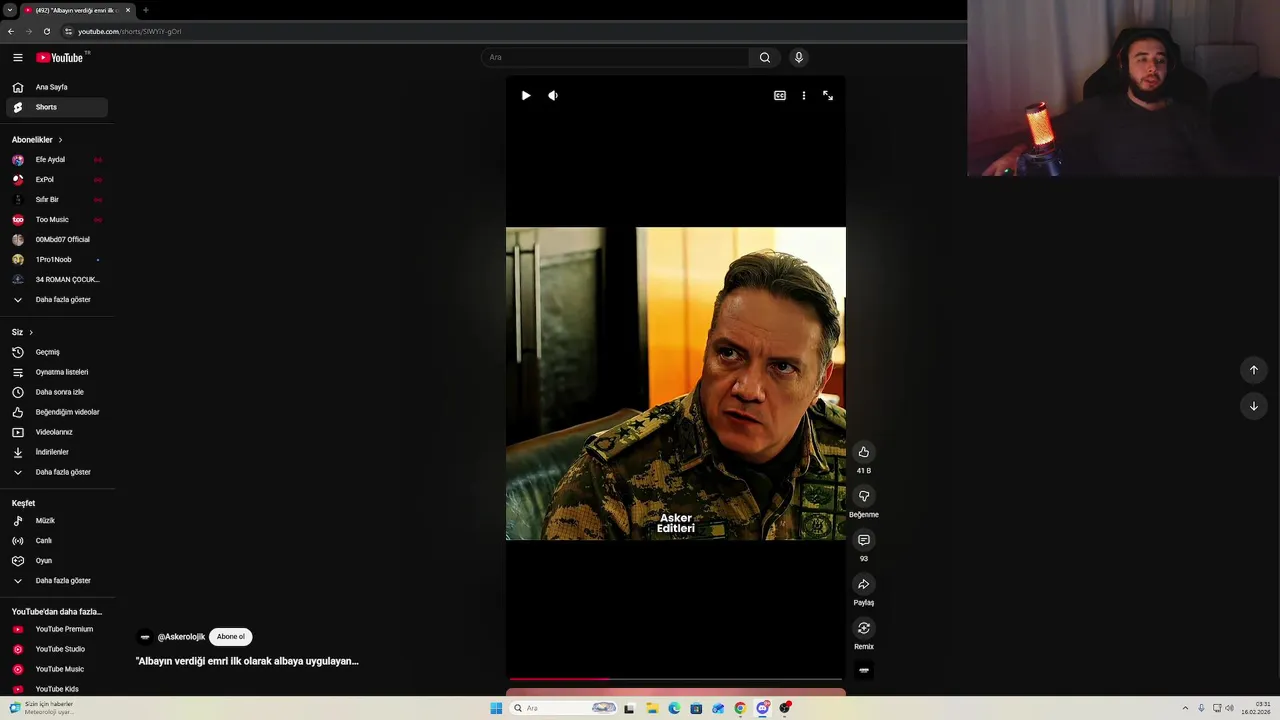Open the Windows Start menu

tap(496, 708)
